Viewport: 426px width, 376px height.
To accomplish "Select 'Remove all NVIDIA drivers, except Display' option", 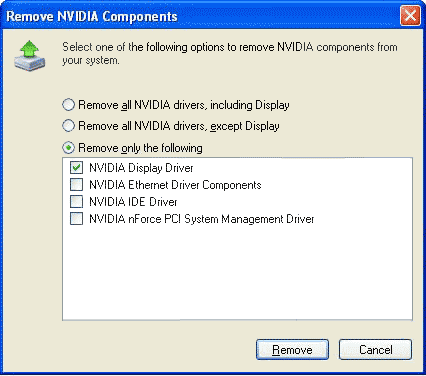I will click(x=68, y=126).
